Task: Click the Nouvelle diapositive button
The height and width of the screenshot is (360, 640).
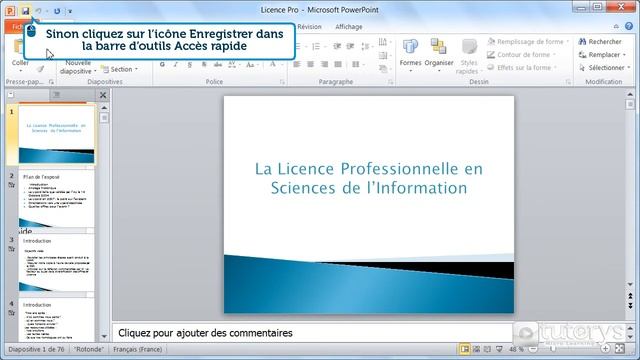Action: pyautogui.click(x=78, y=67)
